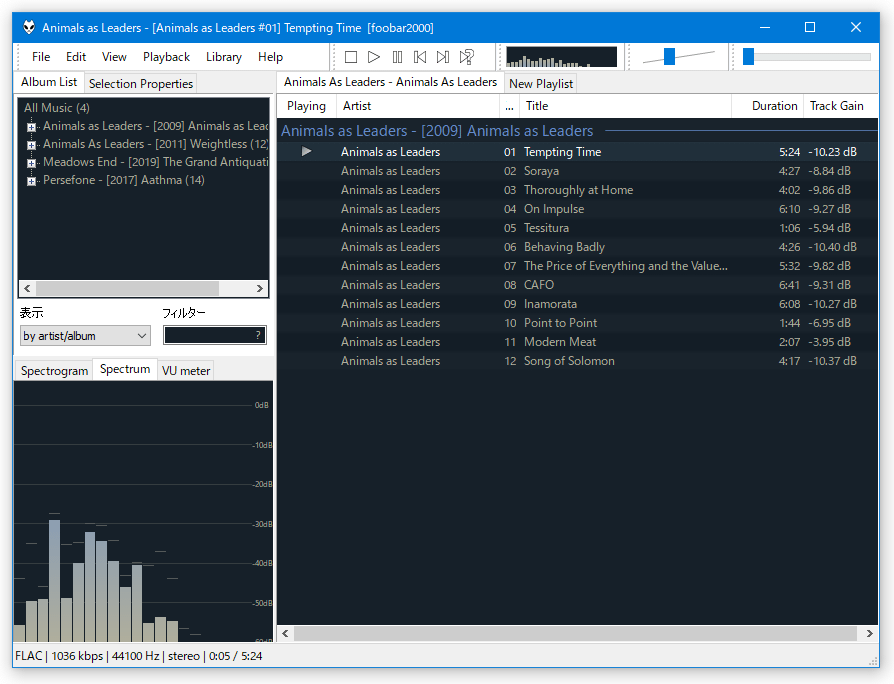Open the Edit menu
This screenshot has height=684, width=894.
click(x=76, y=57)
